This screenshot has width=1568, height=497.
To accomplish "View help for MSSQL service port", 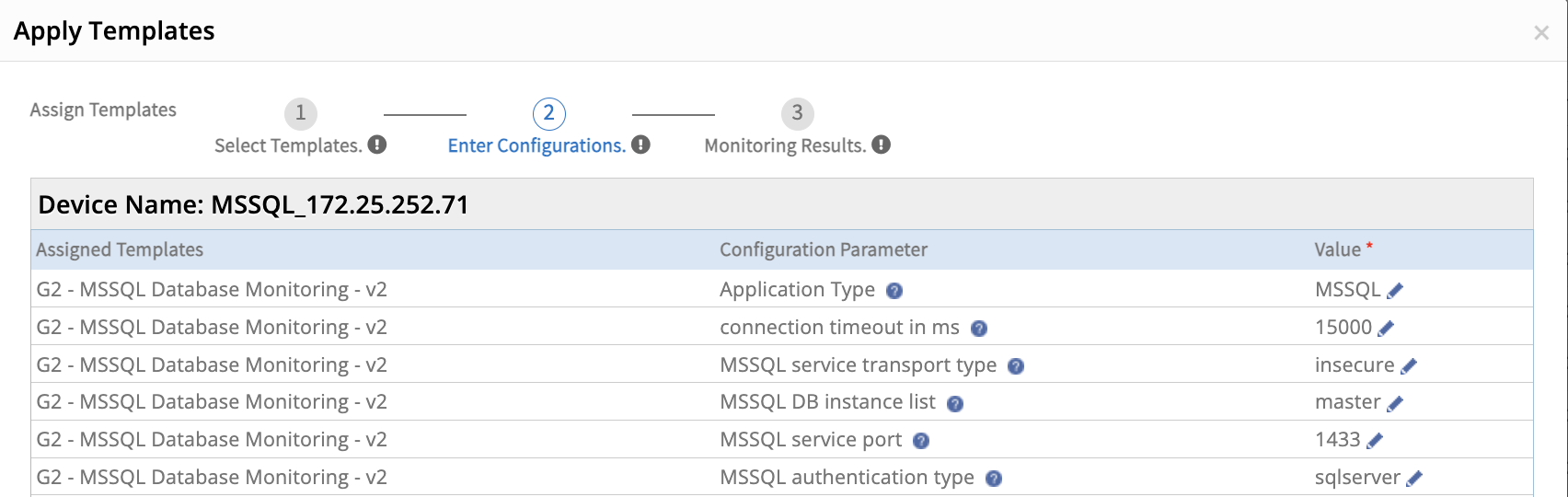I will tap(921, 441).
